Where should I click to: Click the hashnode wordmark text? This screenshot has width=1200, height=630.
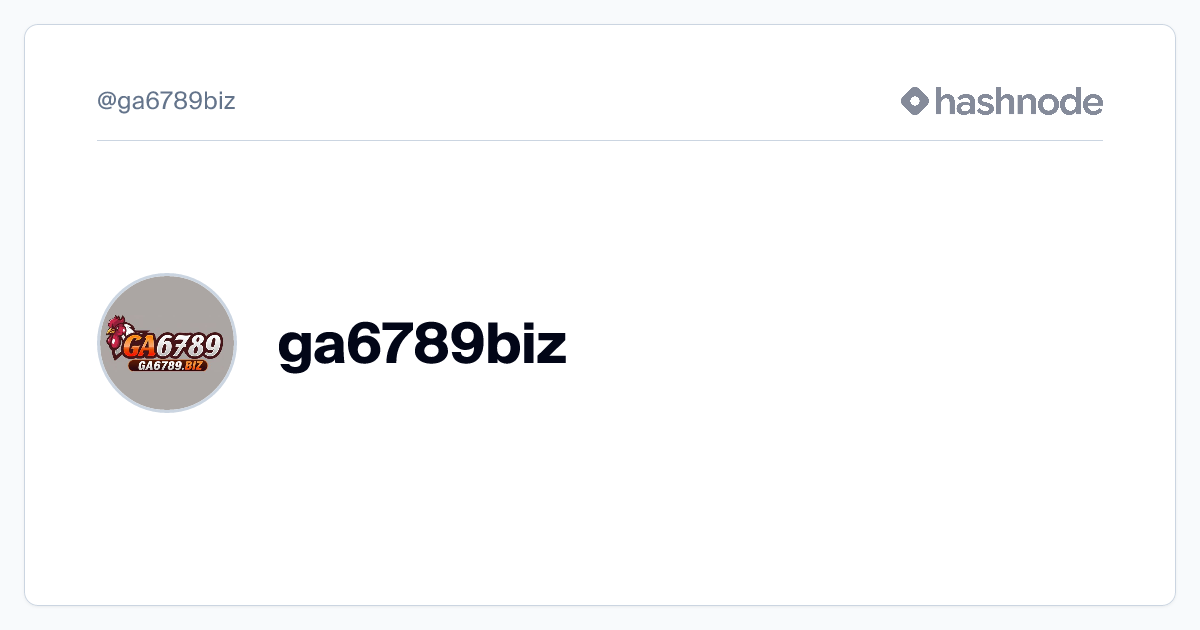[x=1019, y=101]
